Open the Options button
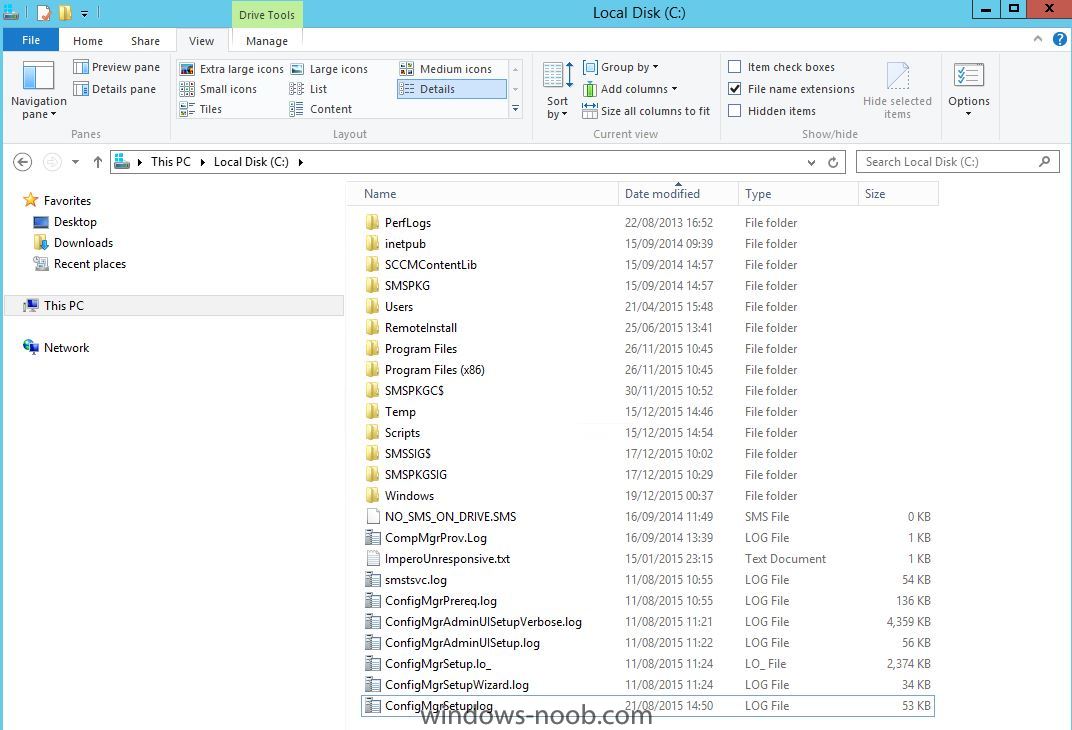Viewport: 1072px width, 730px height. pos(969,89)
